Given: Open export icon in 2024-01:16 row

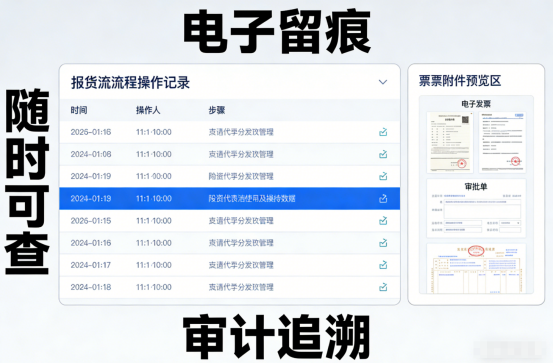Looking at the screenshot, I should coord(383,243).
